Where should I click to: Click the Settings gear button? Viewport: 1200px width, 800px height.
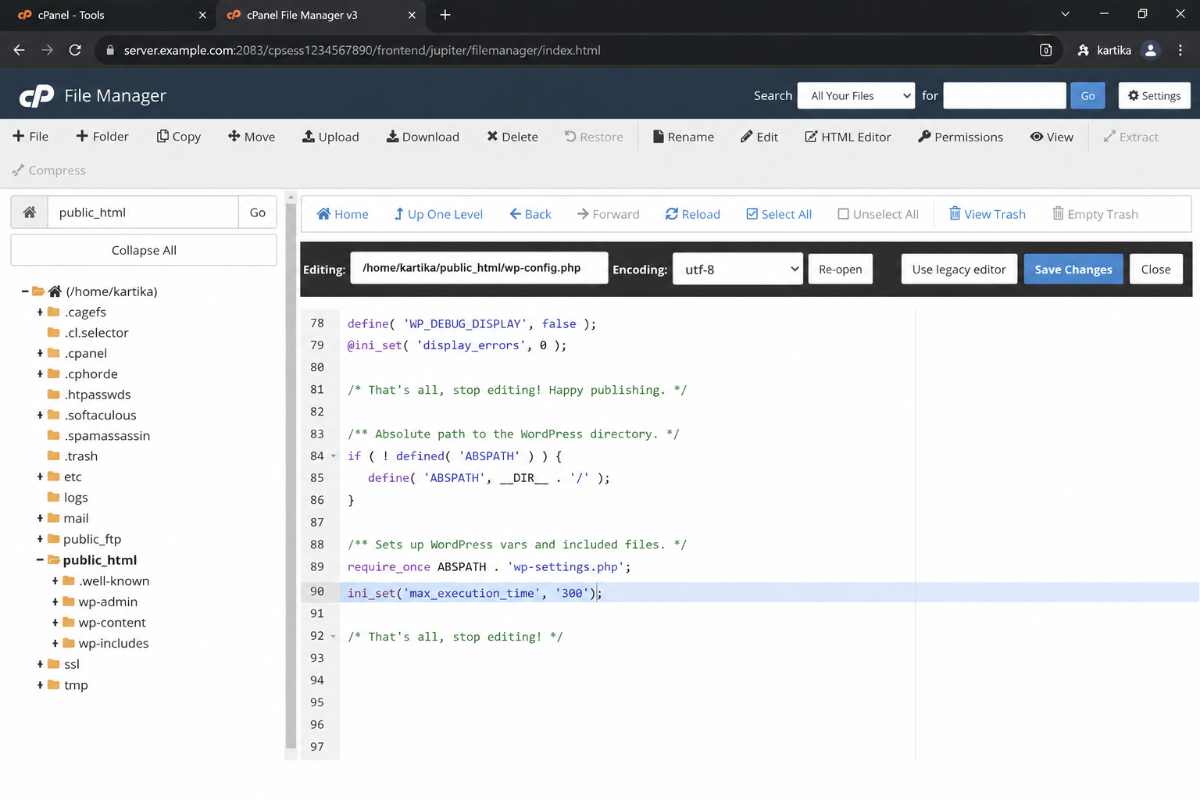[1154, 96]
